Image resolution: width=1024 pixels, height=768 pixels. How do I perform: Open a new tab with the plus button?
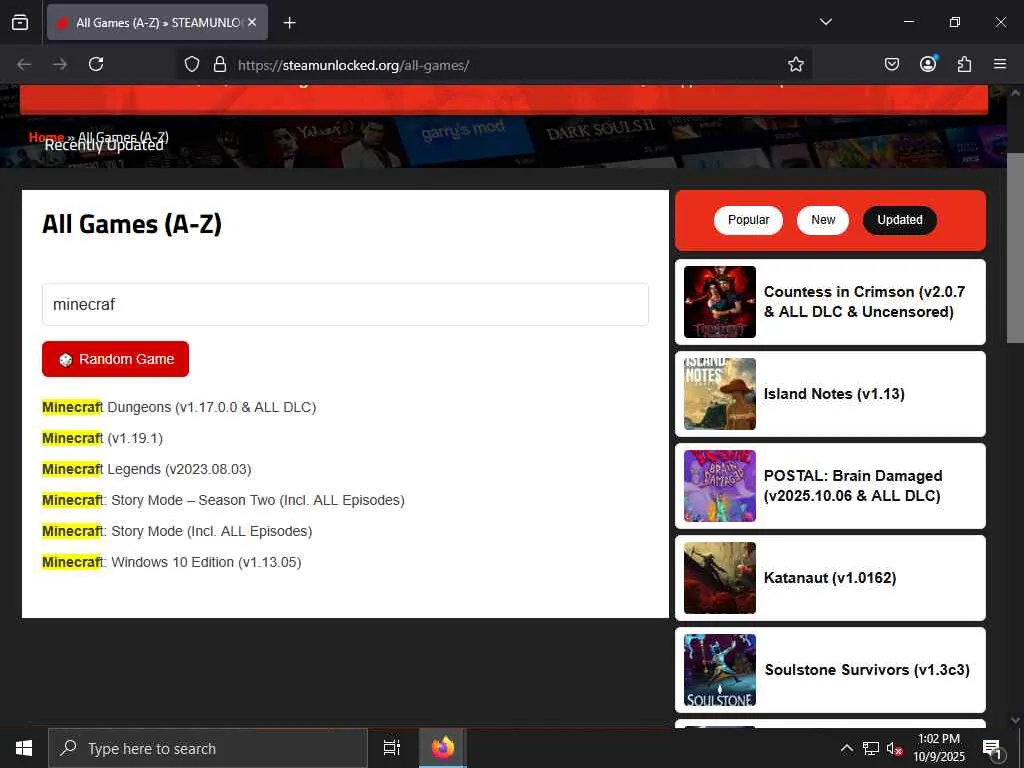(289, 23)
